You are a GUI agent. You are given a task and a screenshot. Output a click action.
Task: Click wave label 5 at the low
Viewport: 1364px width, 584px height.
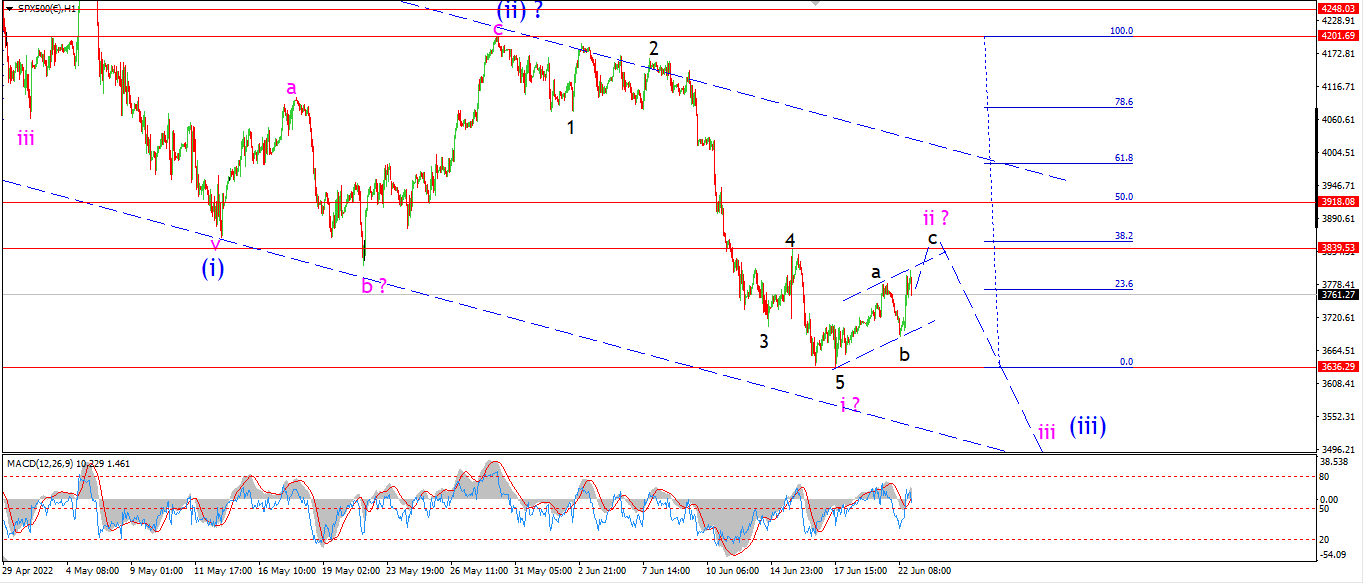(x=840, y=382)
